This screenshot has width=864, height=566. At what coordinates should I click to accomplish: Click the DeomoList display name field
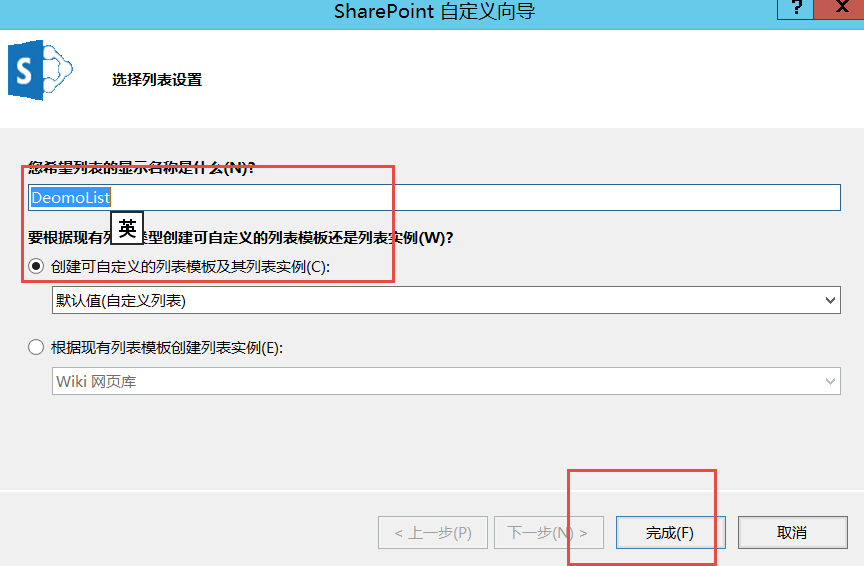click(x=434, y=197)
